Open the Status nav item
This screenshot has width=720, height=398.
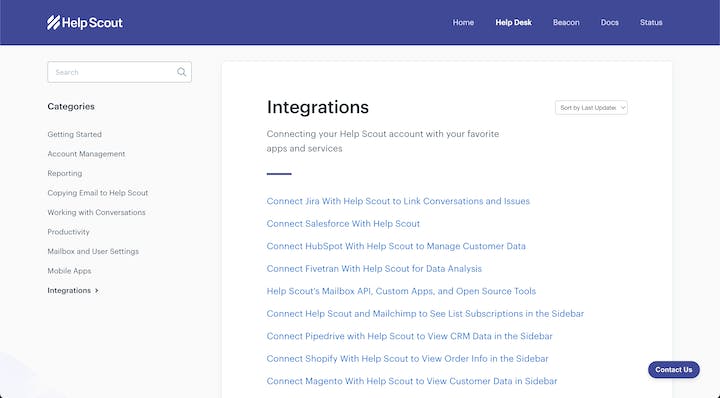tap(651, 22)
